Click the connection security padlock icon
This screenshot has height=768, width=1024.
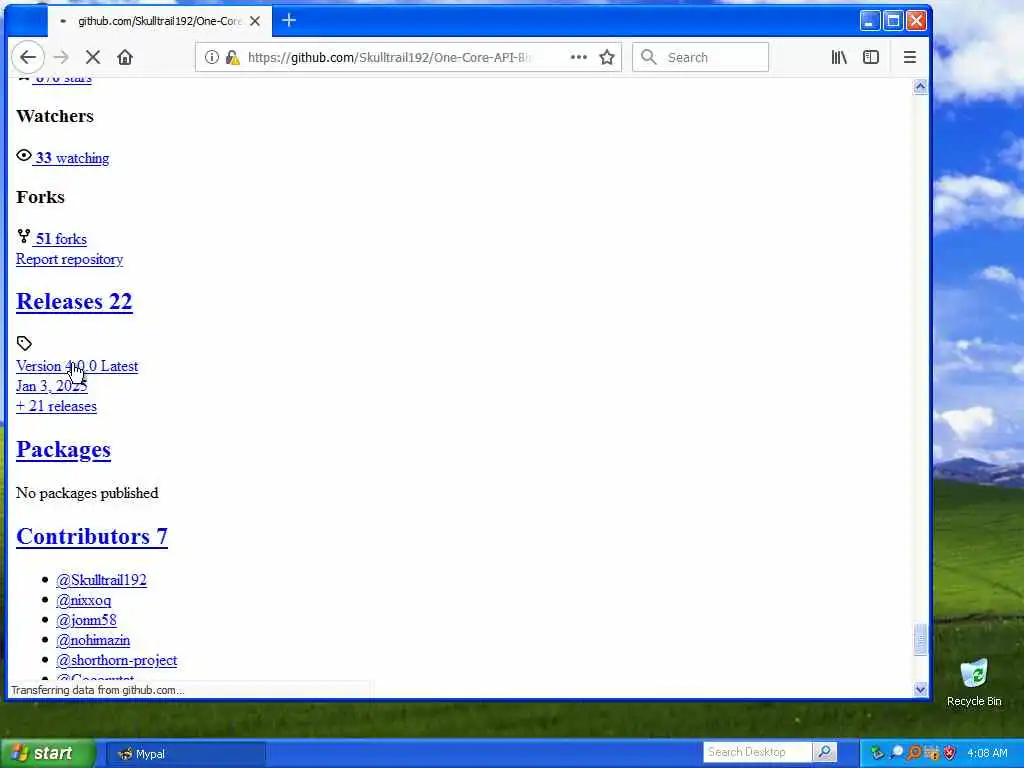(232, 57)
